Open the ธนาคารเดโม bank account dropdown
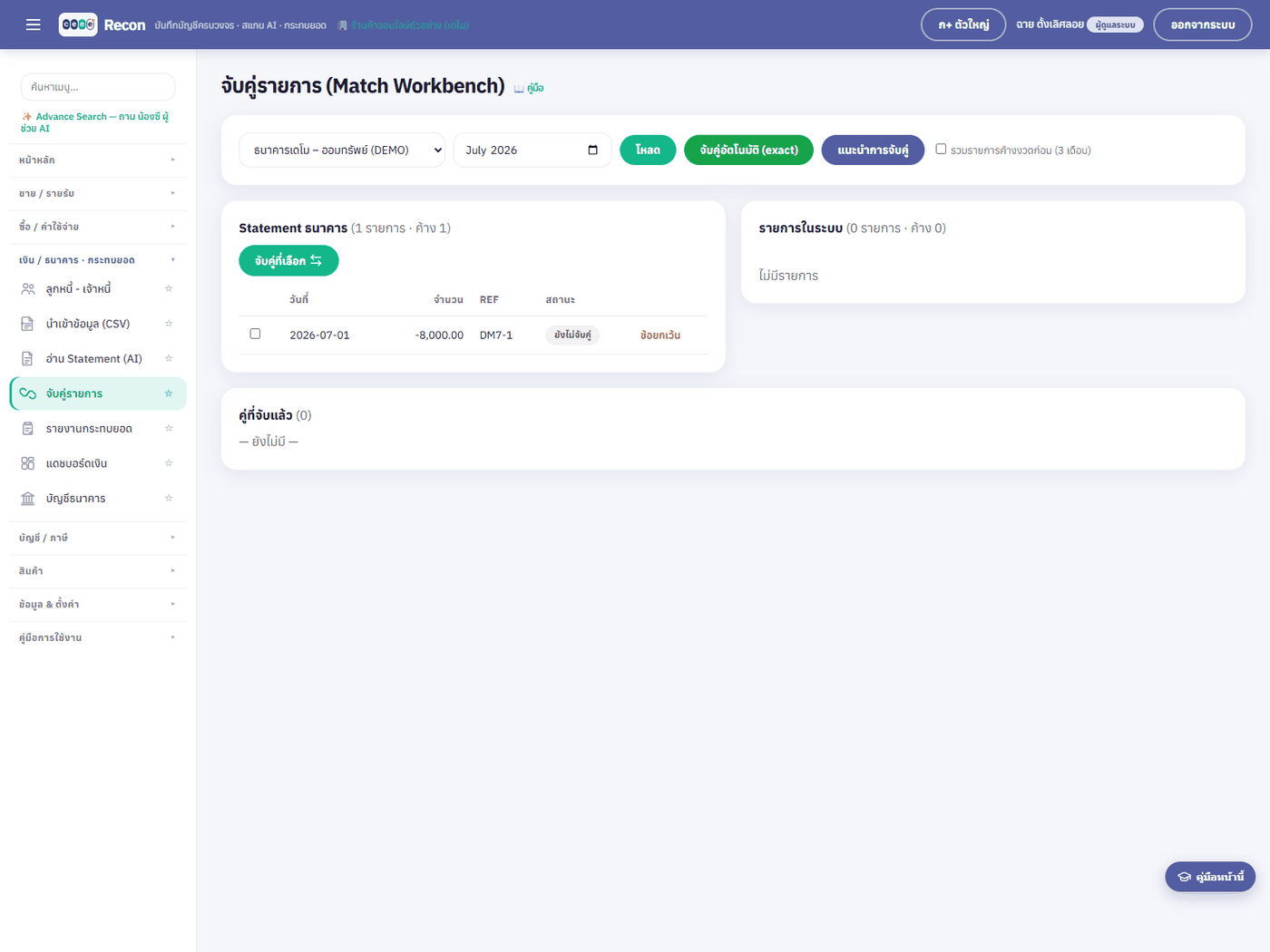 [342, 151]
